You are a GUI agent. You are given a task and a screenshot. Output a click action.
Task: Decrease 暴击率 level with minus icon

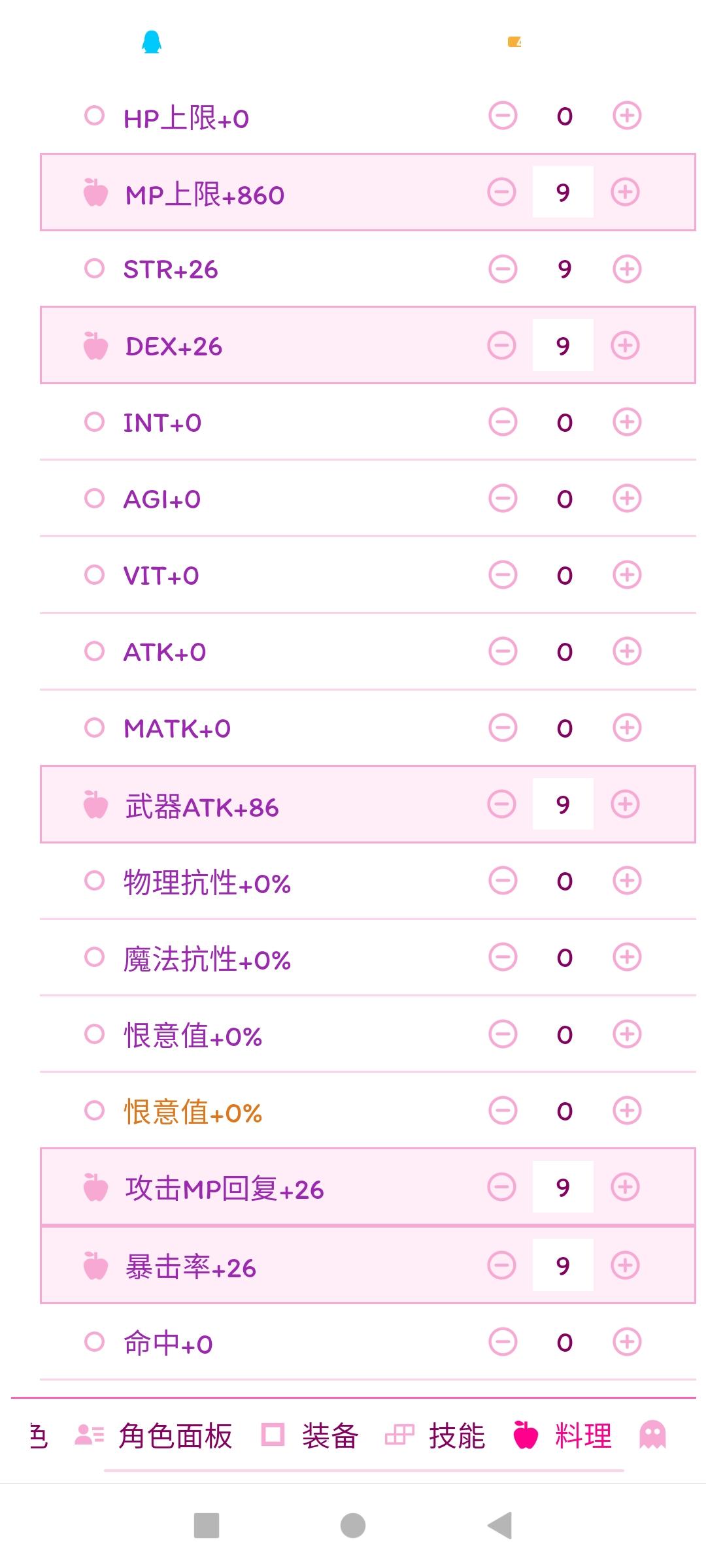502,1266
